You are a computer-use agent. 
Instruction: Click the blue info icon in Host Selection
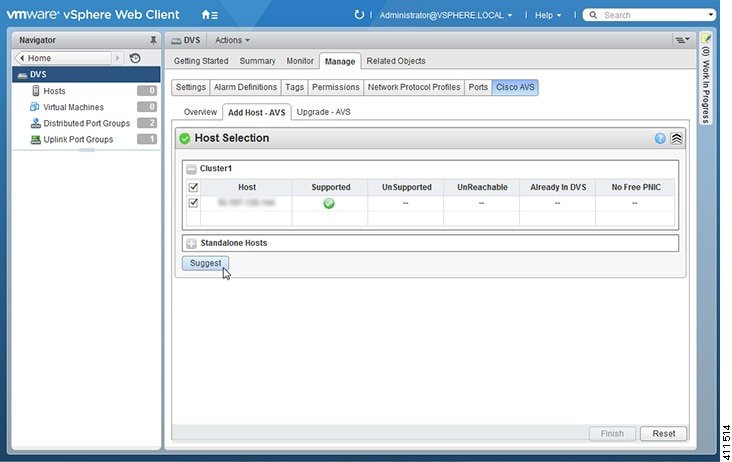tap(660, 138)
